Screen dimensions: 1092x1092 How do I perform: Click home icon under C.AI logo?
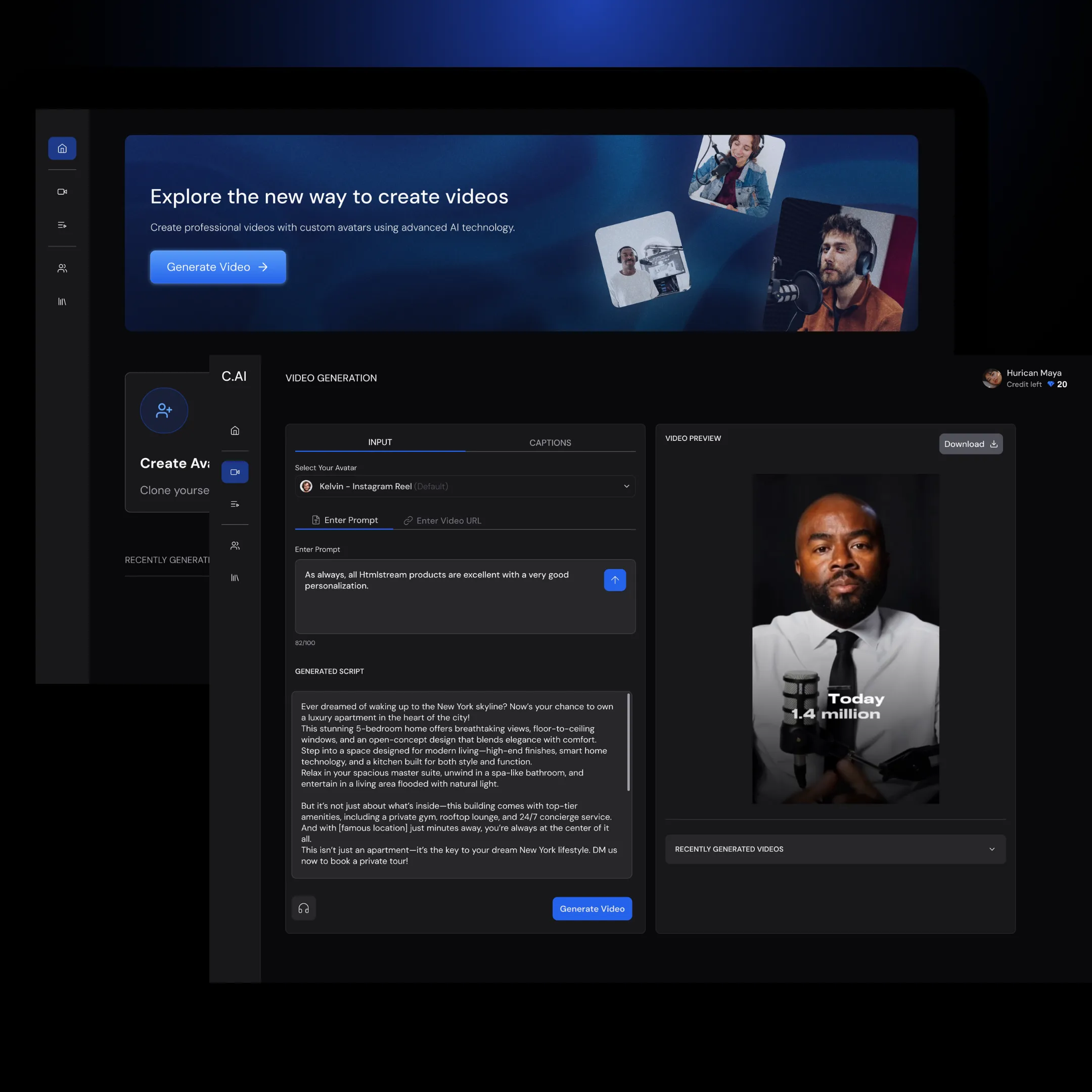click(235, 431)
